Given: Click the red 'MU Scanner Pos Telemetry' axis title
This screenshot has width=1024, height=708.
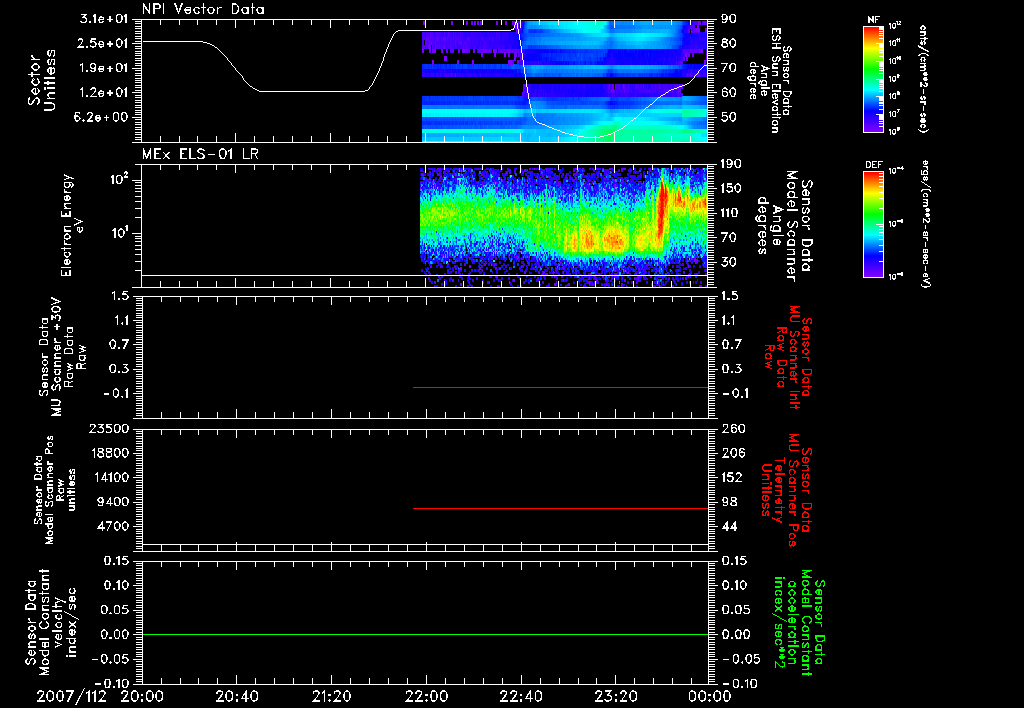Looking at the screenshot, I should coord(786,490).
